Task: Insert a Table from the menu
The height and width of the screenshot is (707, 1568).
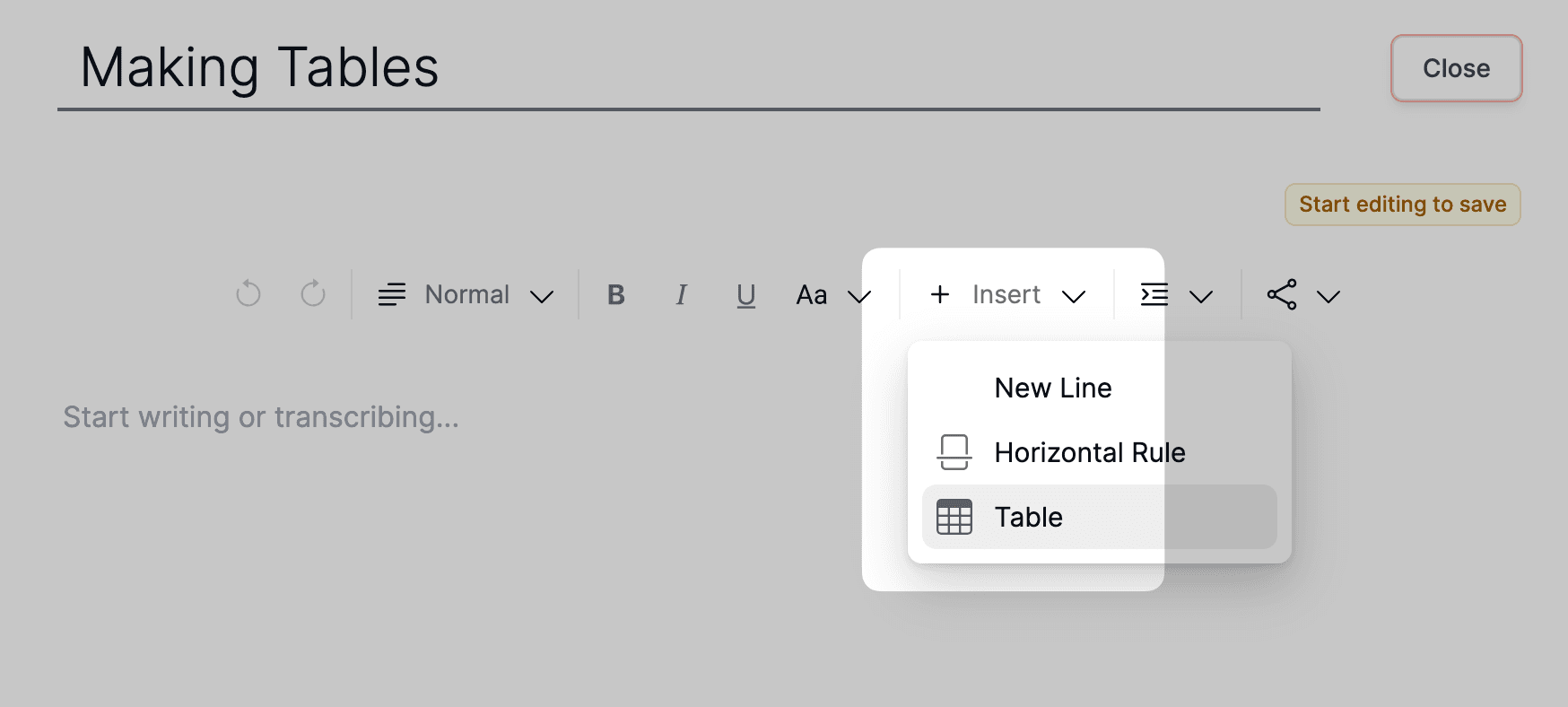Action: [x=1029, y=517]
